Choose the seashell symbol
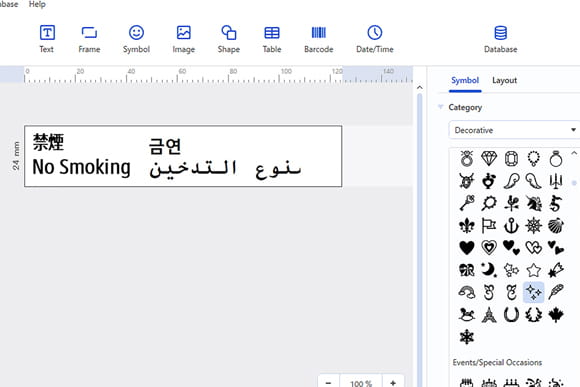The width and height of the screenshot is (580, 387). pos(556,225)
